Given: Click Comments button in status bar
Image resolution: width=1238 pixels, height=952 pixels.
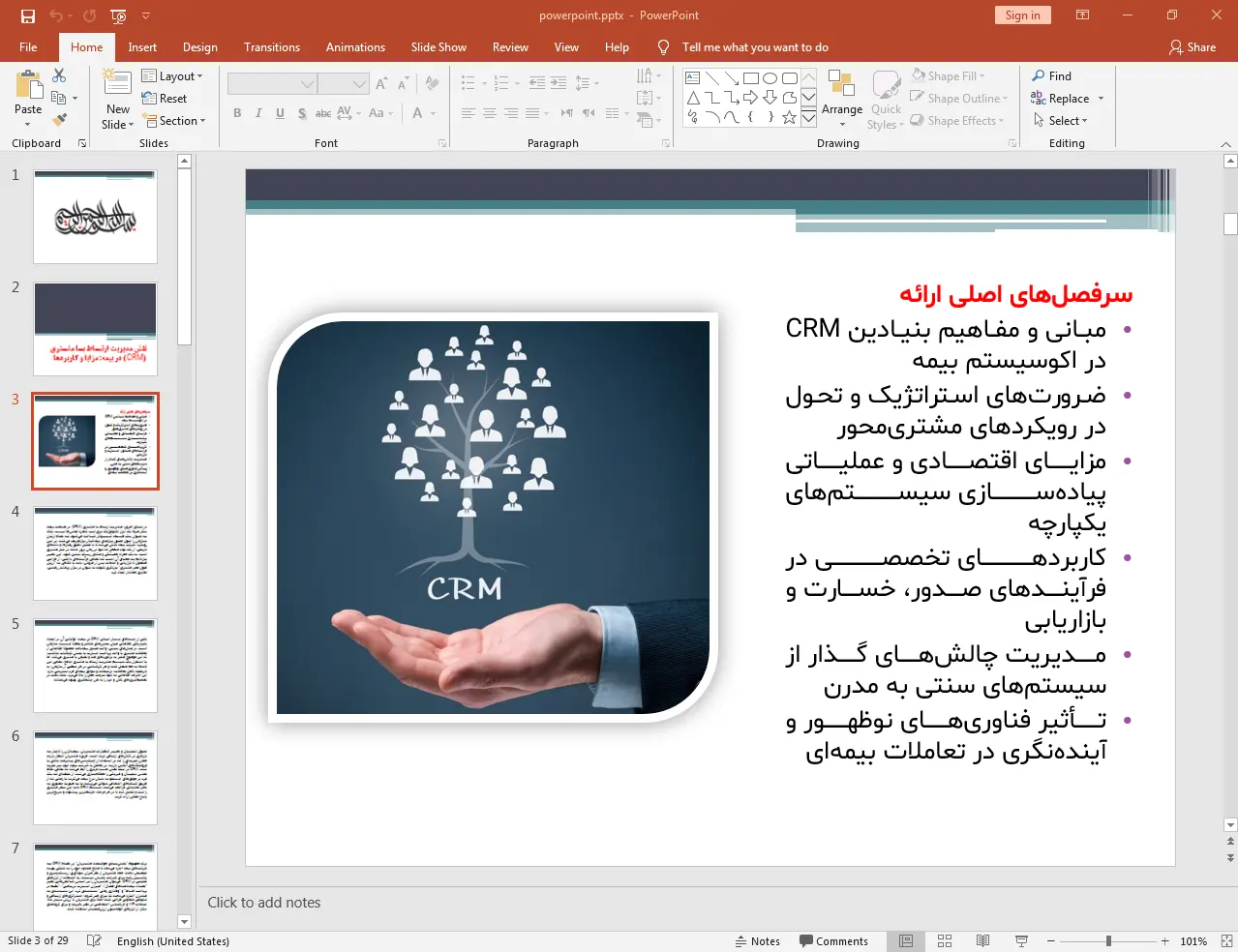Looking at the screenshot, I should tap(833, 940).
